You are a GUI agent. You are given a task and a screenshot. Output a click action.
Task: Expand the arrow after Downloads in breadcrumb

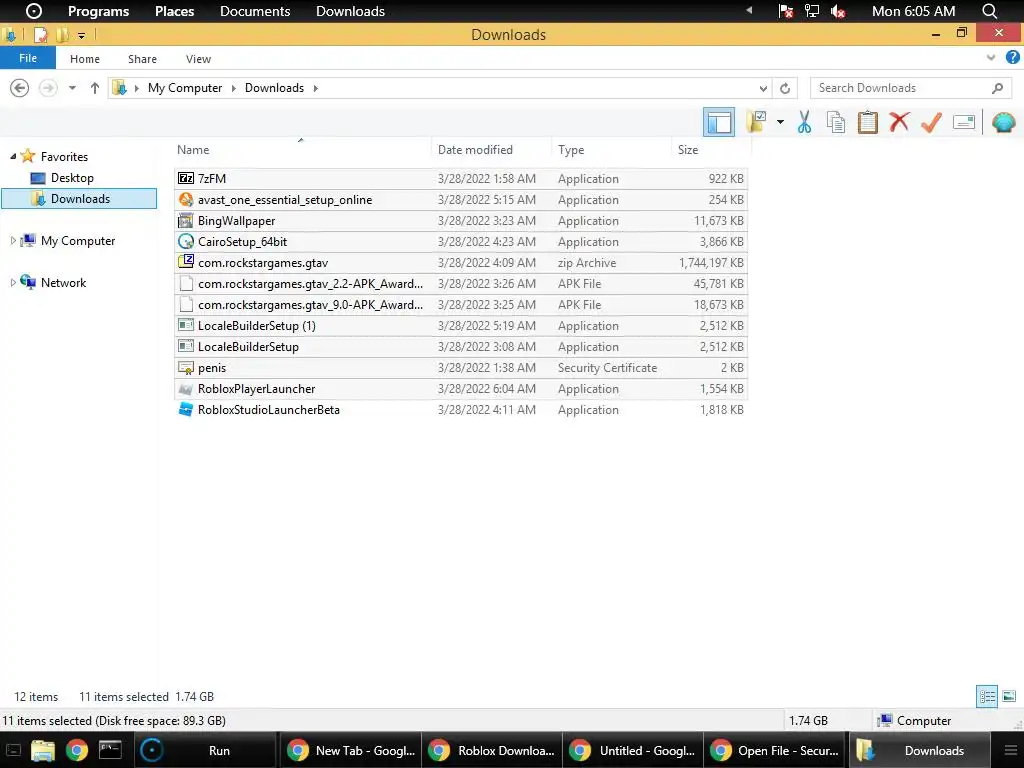315,88
